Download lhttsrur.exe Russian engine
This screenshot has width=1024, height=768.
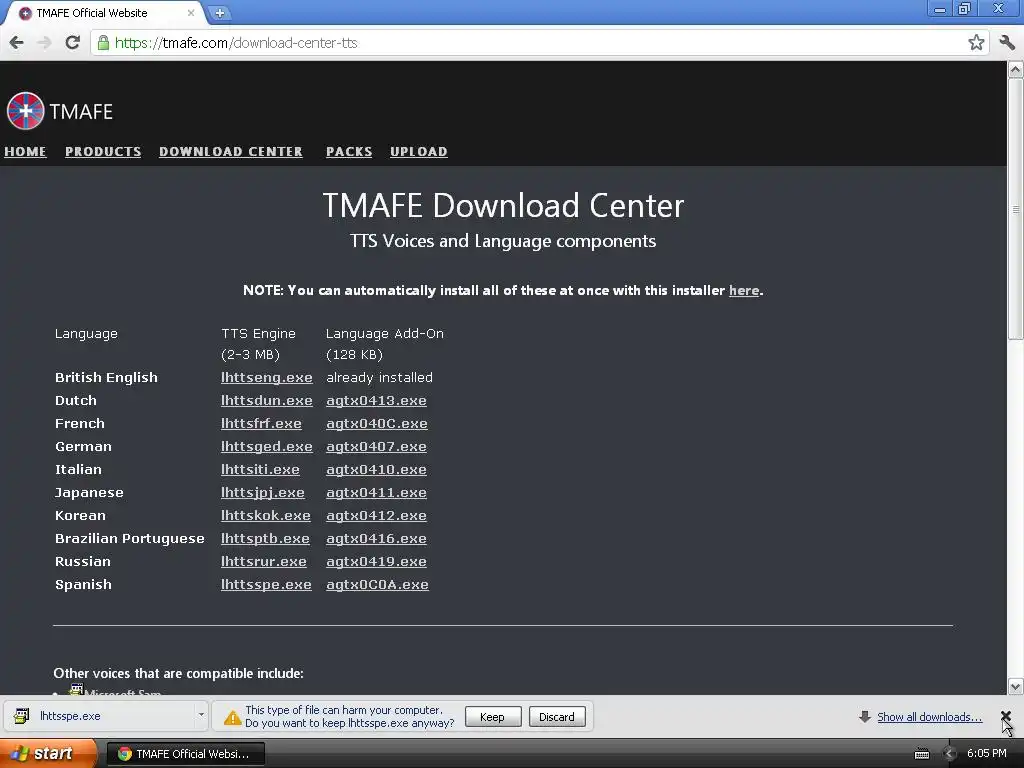(264, 562)
